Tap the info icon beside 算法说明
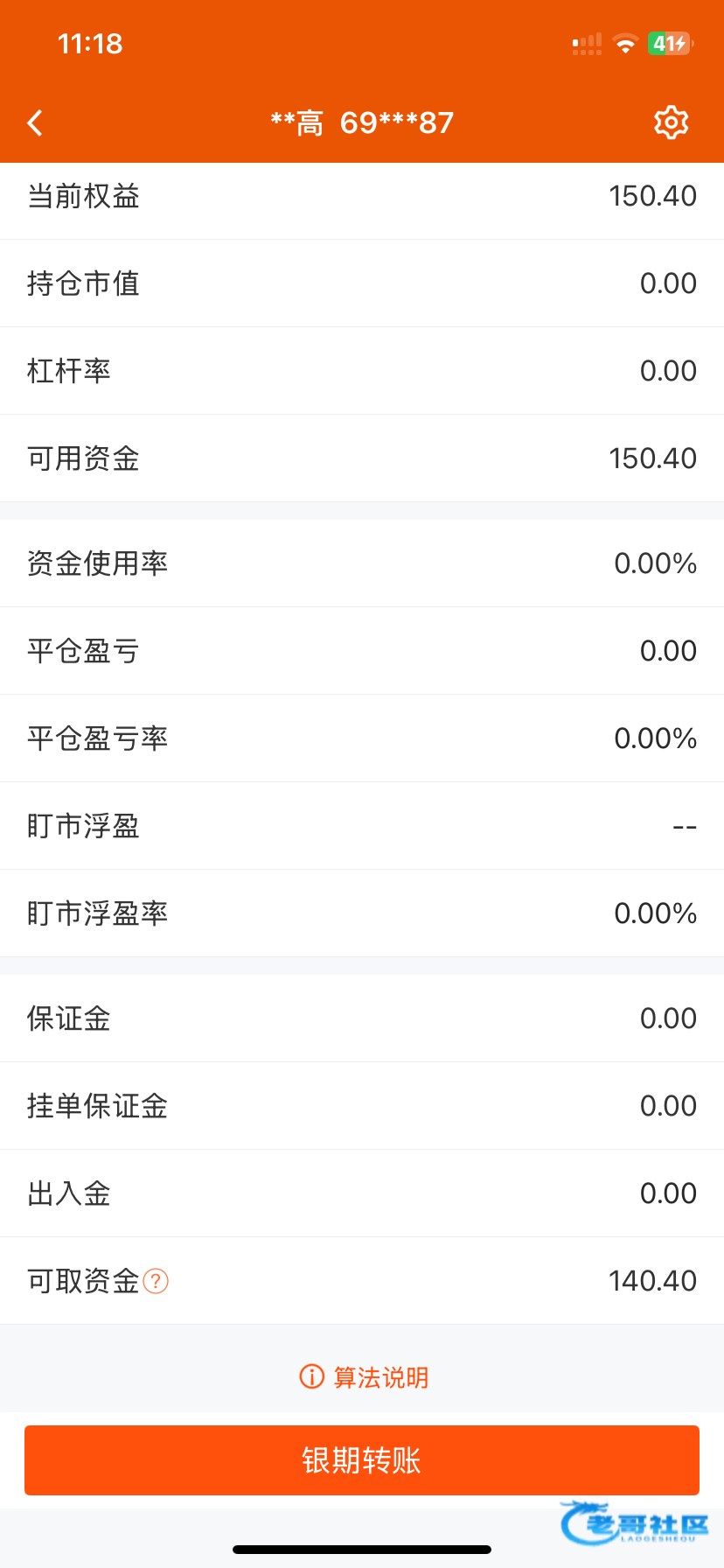Image resolution: width=724 pixels, height=1568 pixels. click(x=311, y=1376)
